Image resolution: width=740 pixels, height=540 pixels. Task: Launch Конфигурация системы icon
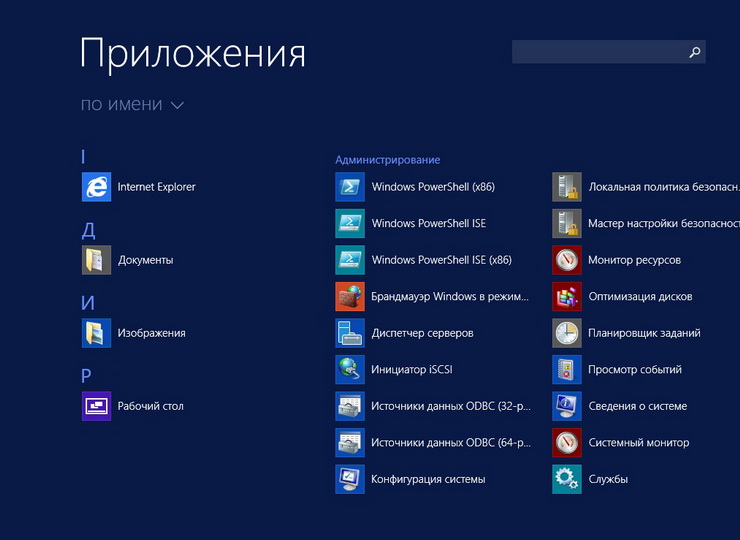tap(350, 479)
